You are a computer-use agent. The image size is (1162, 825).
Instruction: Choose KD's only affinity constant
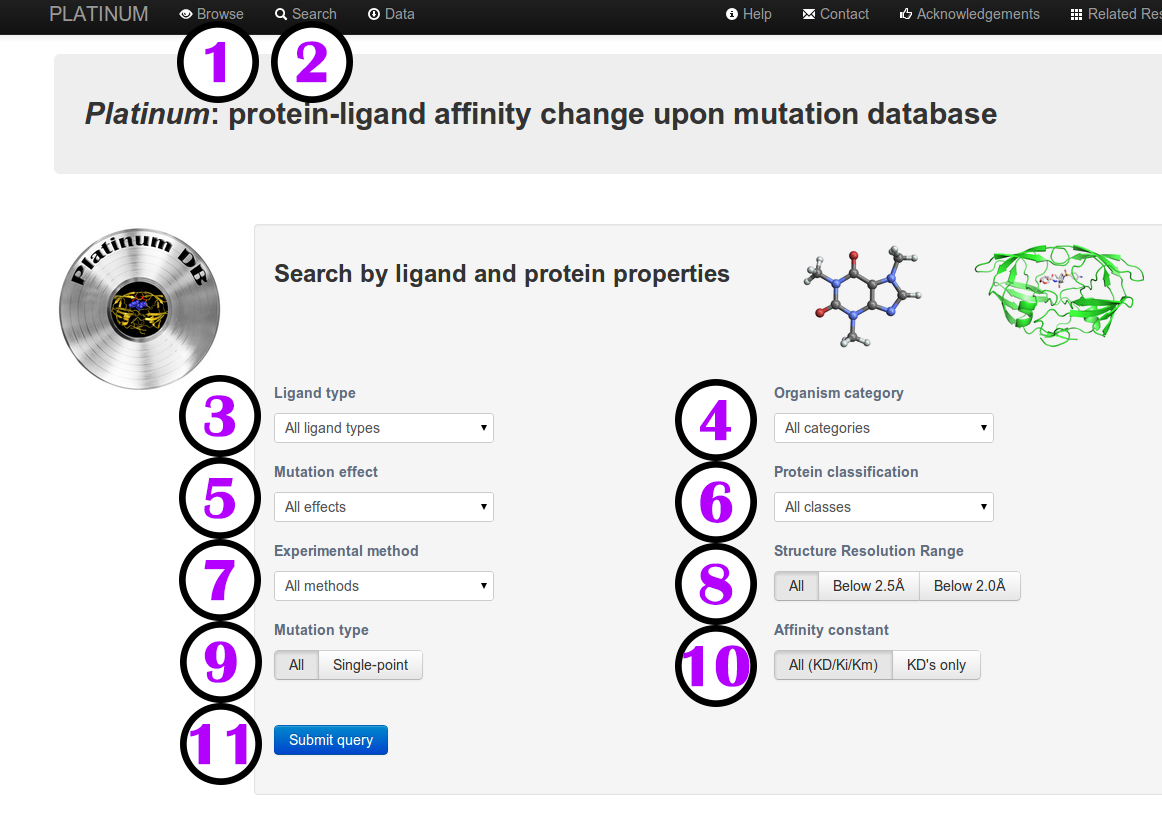[936, 665]
